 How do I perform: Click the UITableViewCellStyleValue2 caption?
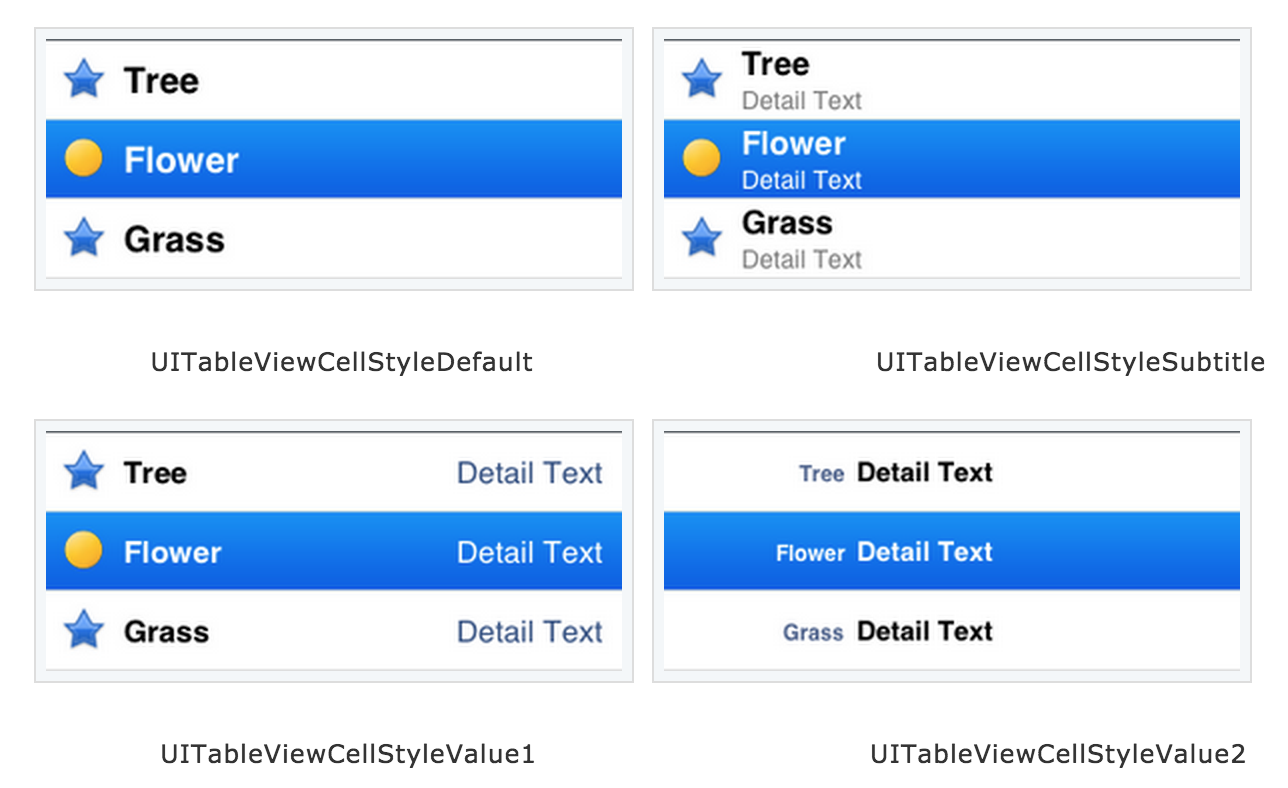tap(1058, 754)
